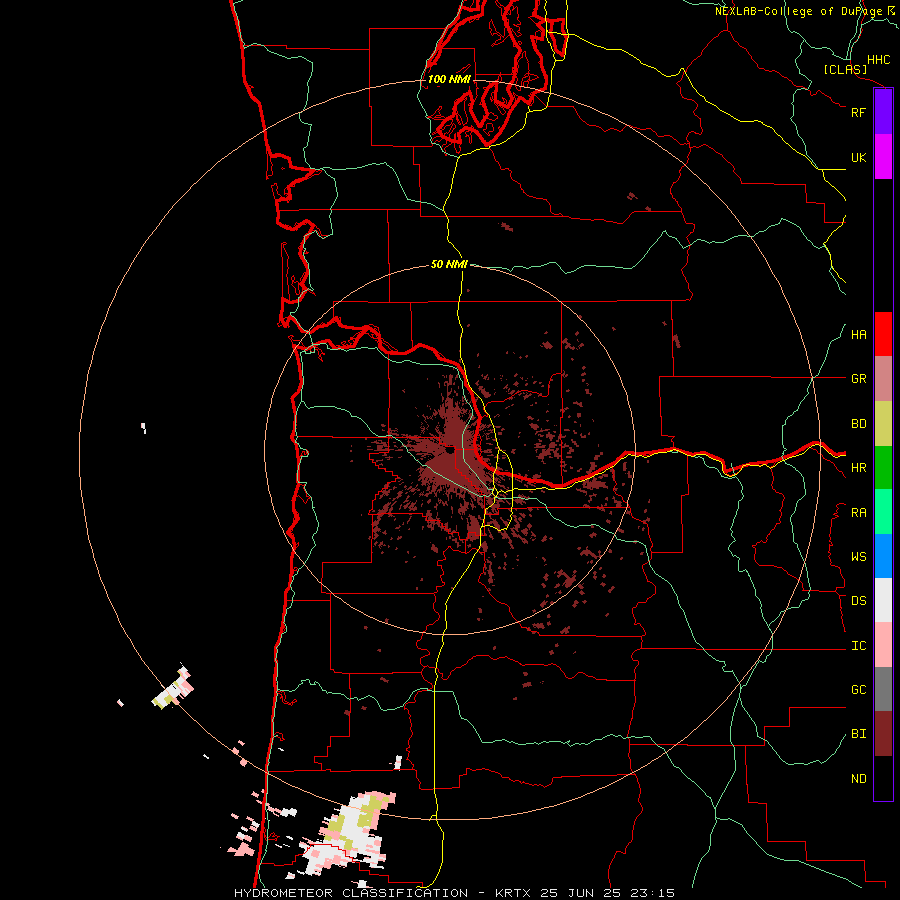Viewport: 900px width, 900px height.
Task: Click the KRTX radar site identifier
Action: click(x=515, y=893)
